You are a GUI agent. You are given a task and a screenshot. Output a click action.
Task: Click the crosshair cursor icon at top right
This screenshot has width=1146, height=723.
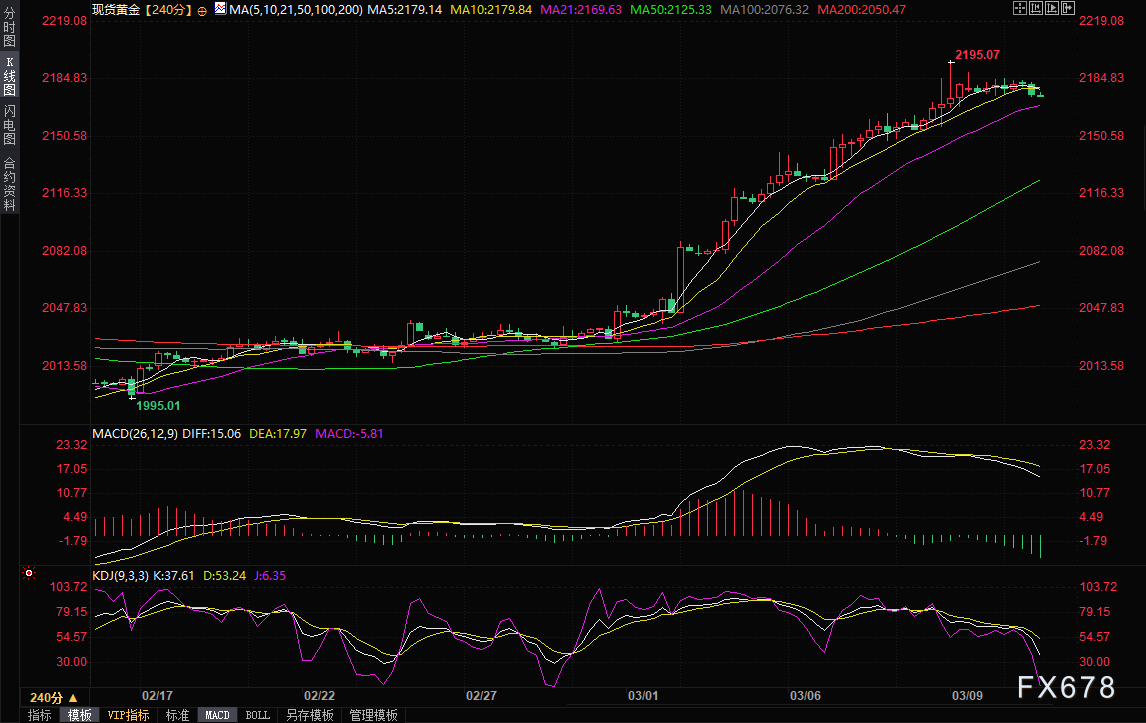point(1020,8)
